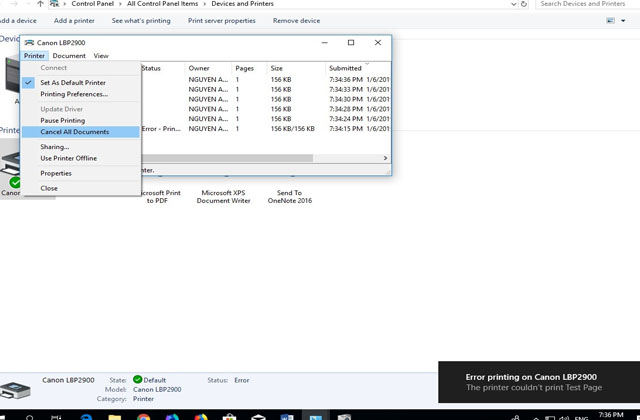Select the job submitted at 7:34:33 PM
Screen dimensions: 640x420
[x=265, y=89]
